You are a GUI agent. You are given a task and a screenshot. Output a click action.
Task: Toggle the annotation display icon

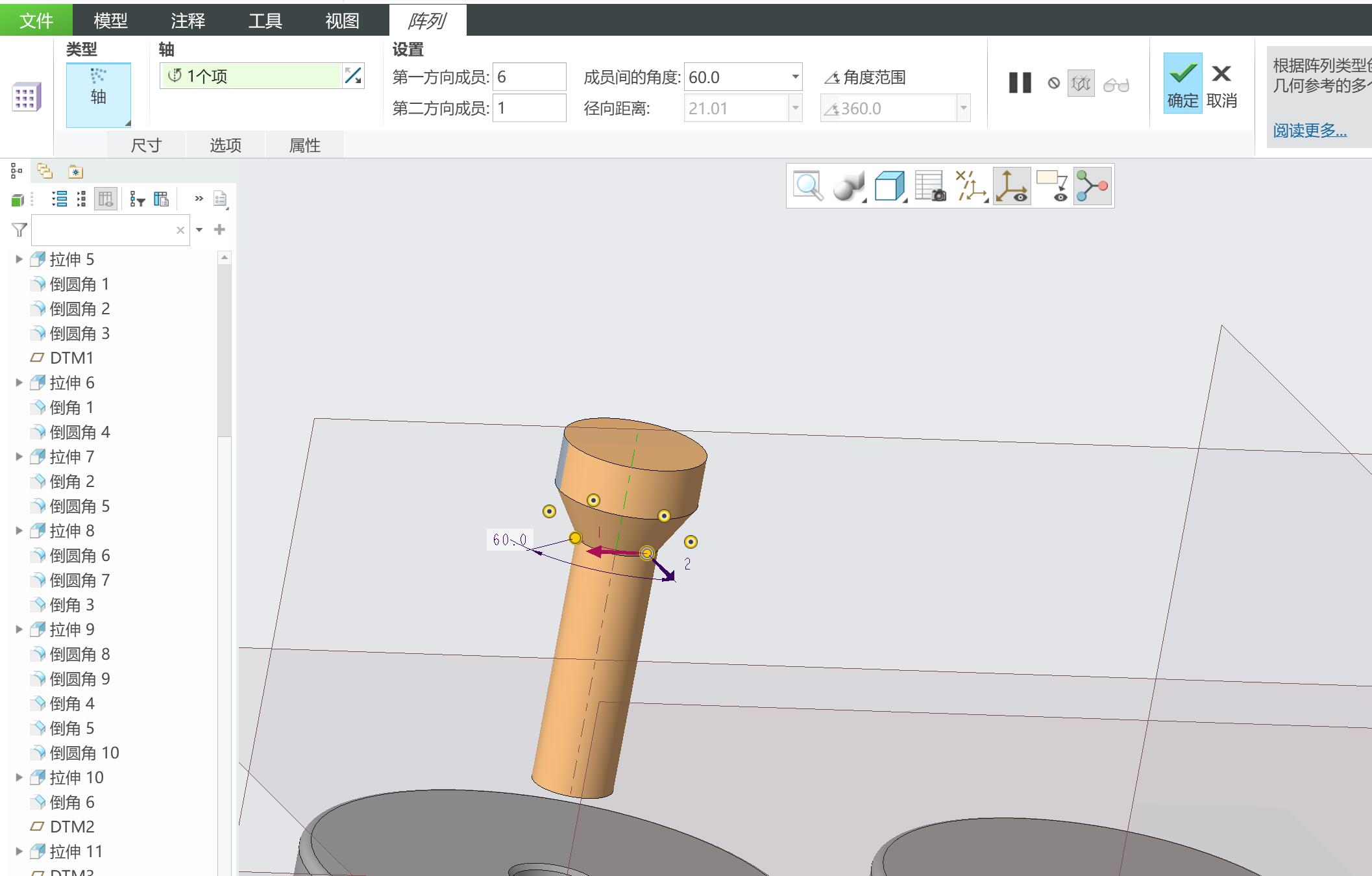[x=1052, y=186]
